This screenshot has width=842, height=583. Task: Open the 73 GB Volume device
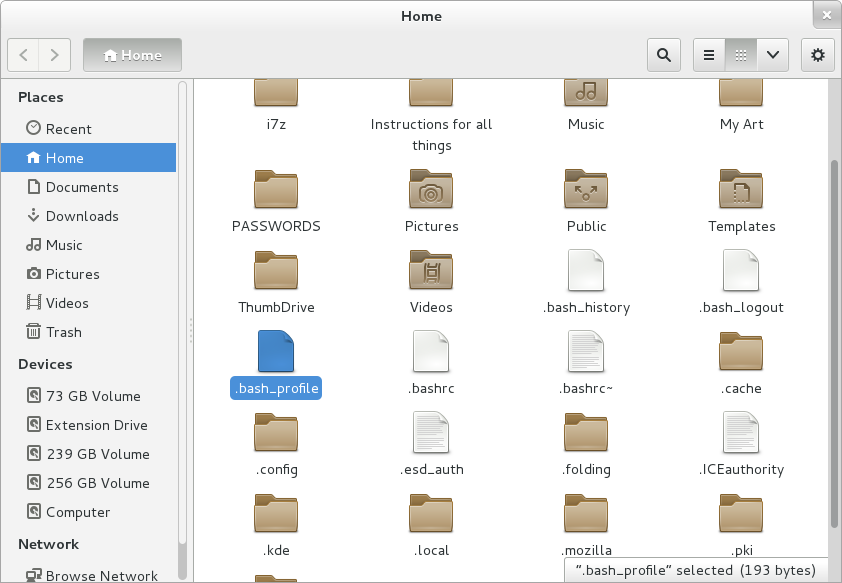point(89,396)
